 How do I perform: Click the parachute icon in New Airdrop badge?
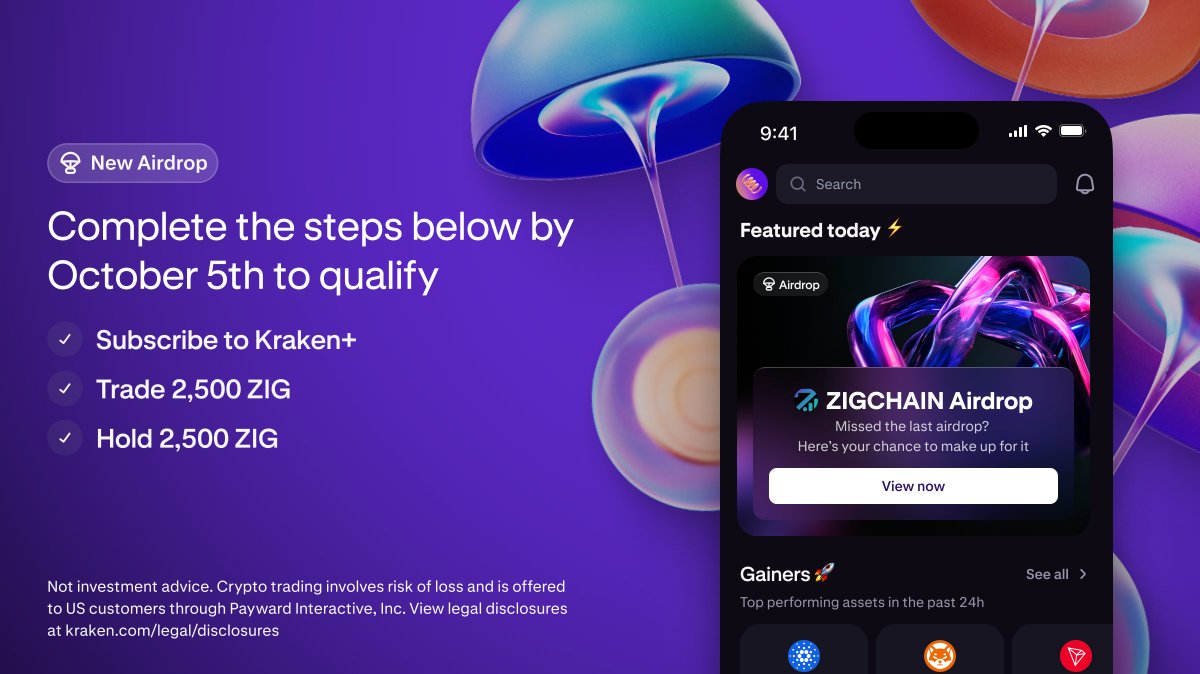71,163
